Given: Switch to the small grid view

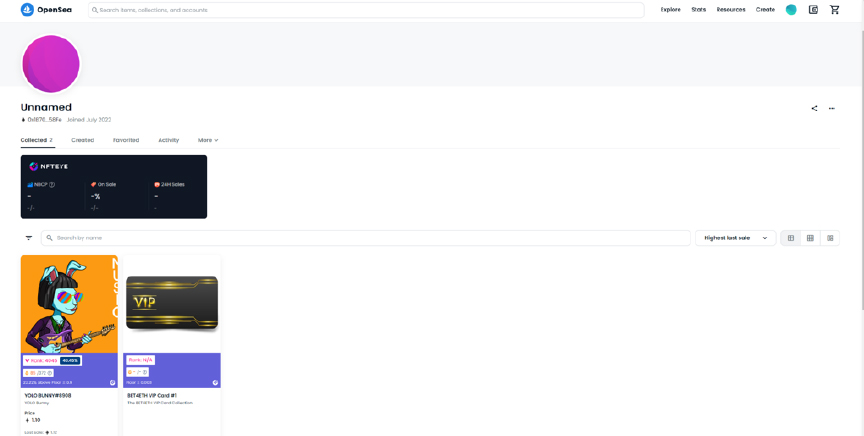Looking at the screenshot, I should tap(810, 238).
